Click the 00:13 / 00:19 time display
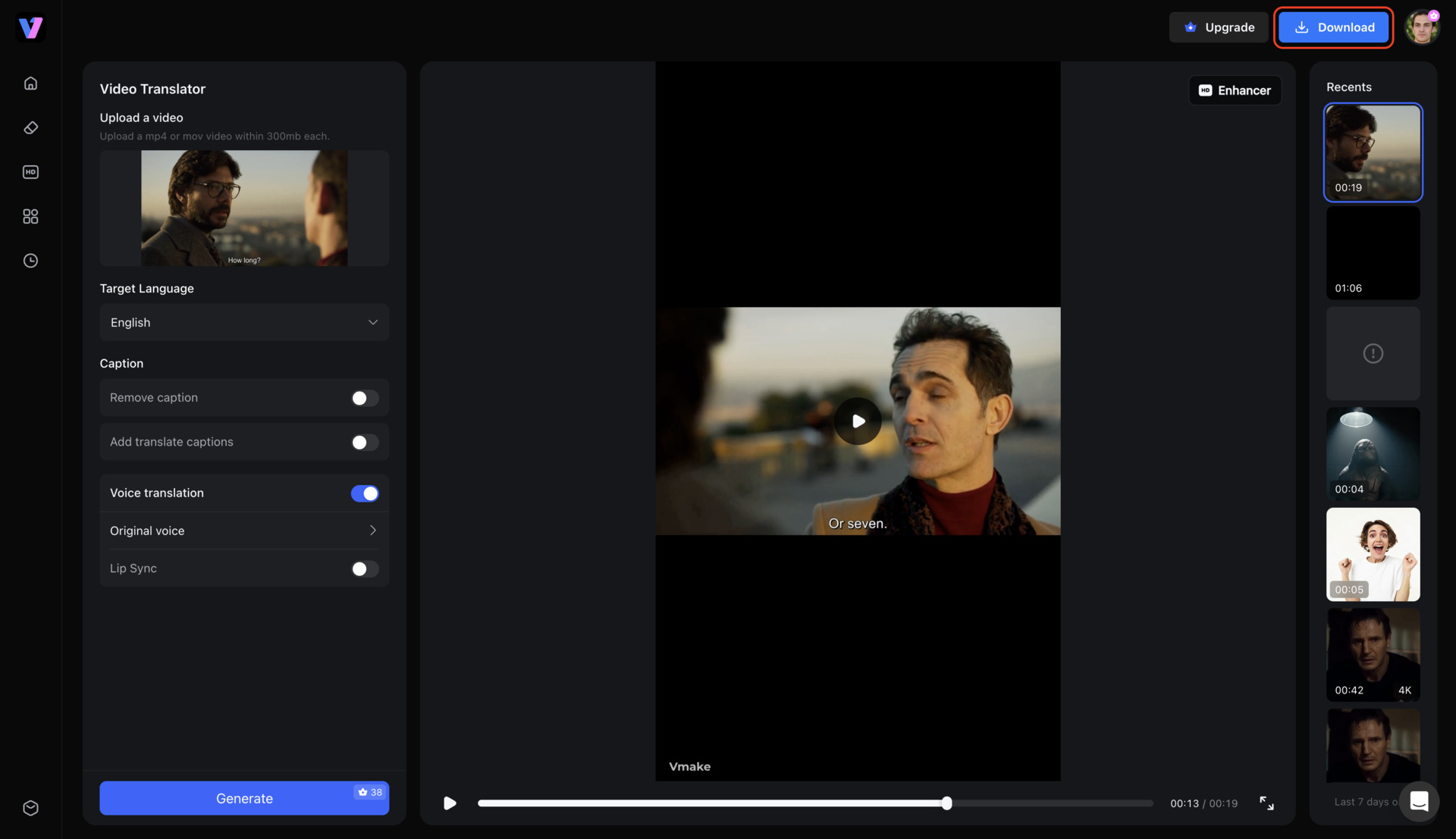Image resolution: width=1456 pixels, height=839 pixels. point(1203,803)
